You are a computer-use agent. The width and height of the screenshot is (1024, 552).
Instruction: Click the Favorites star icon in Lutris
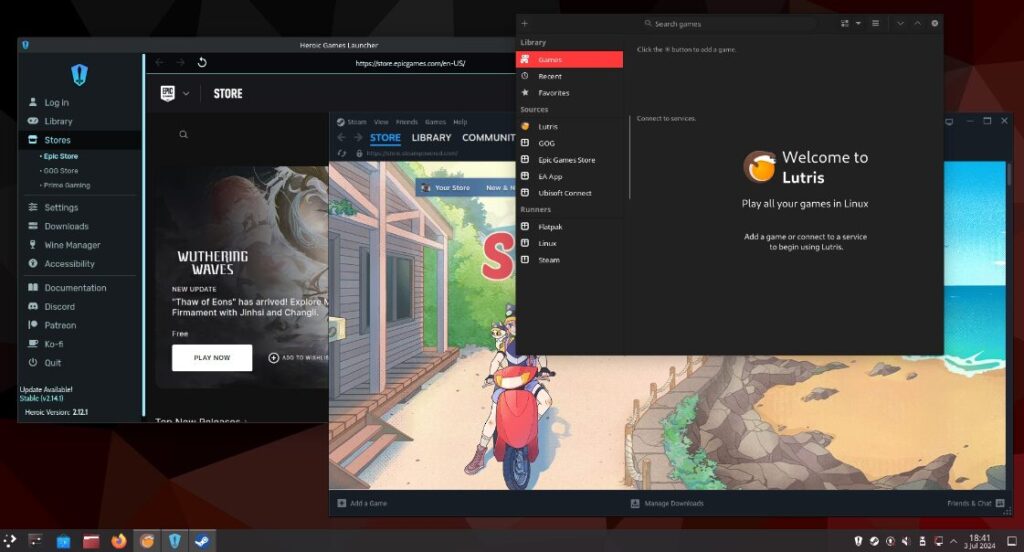[524, 93]
